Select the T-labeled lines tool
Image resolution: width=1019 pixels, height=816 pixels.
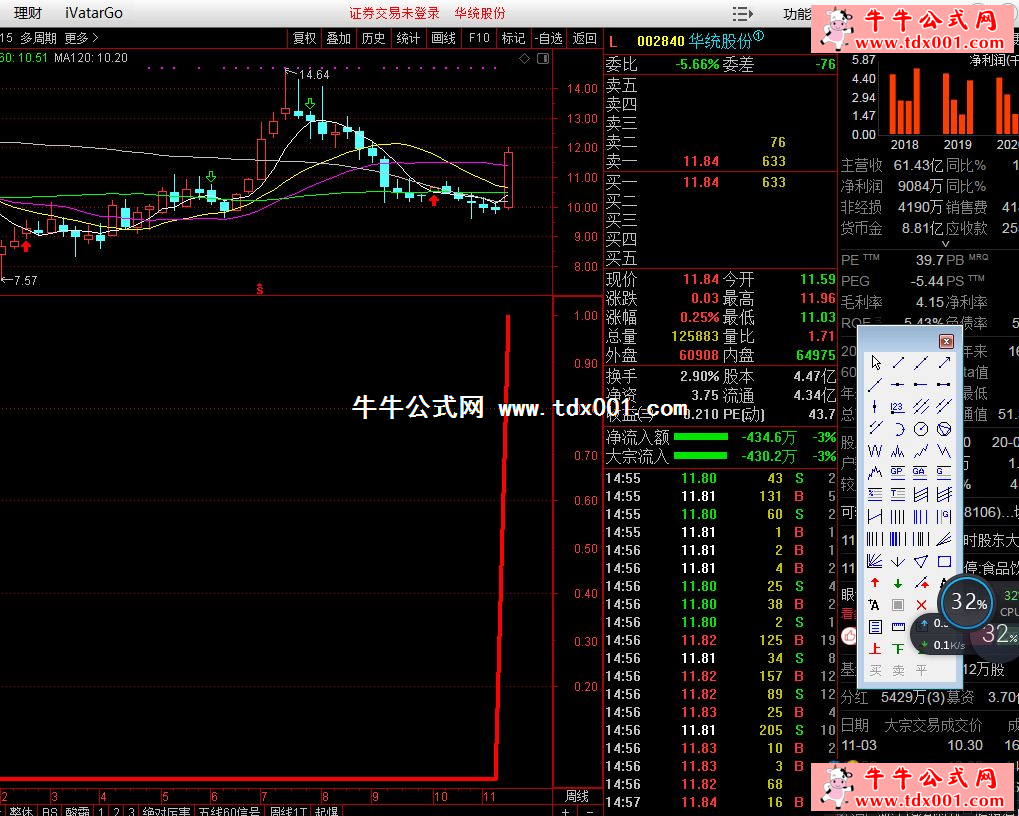click(x=897, y=494)
